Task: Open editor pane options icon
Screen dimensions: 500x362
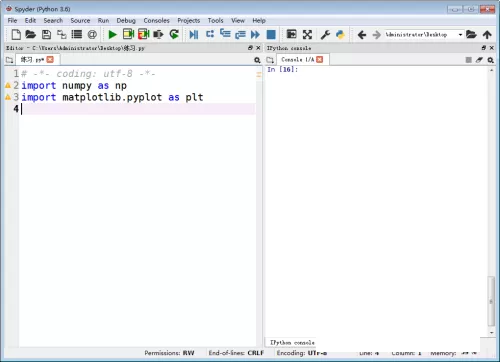Action: click(257, 60)
